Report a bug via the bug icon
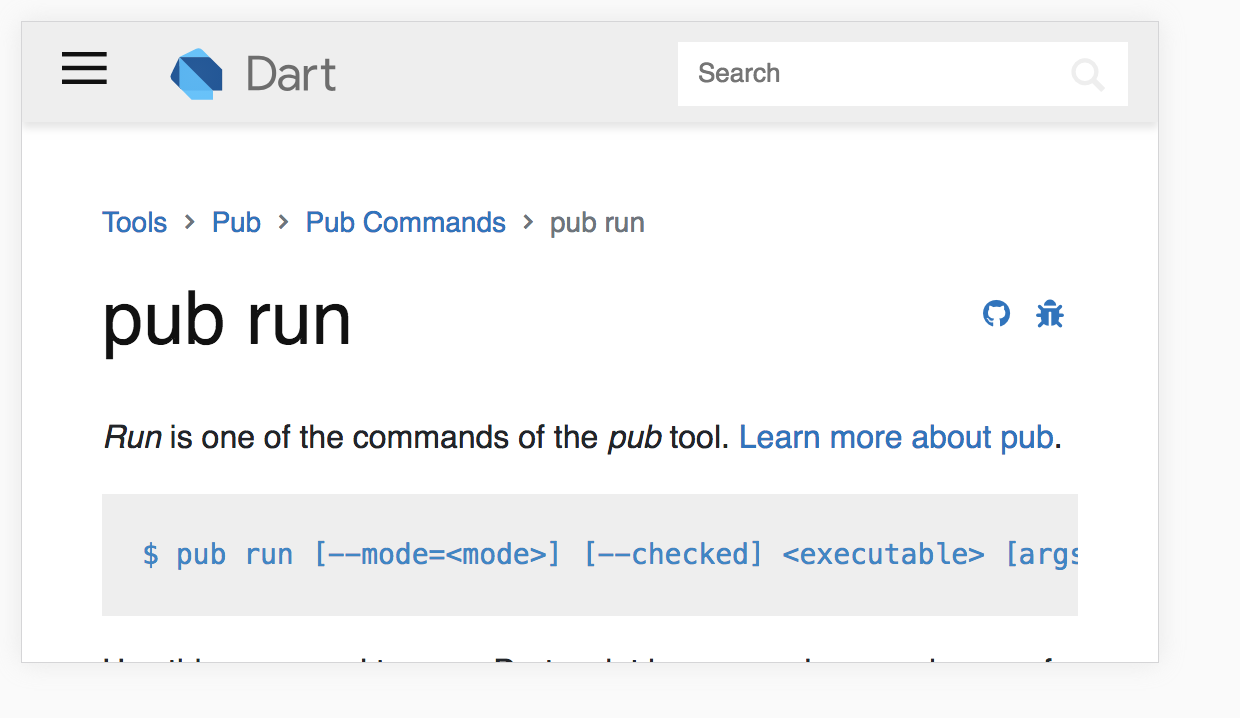 pos(1049,313)
